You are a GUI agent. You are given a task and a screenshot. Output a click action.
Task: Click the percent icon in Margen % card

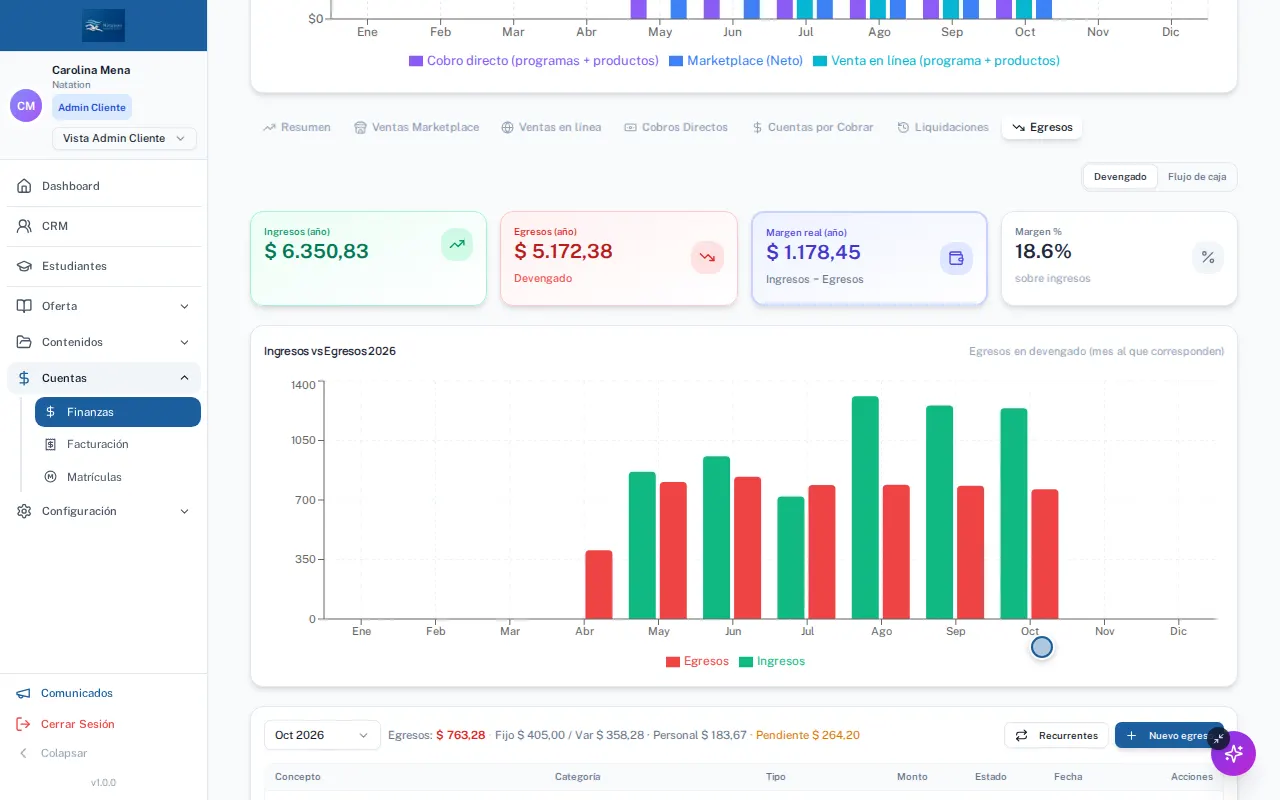point(1208,257)
